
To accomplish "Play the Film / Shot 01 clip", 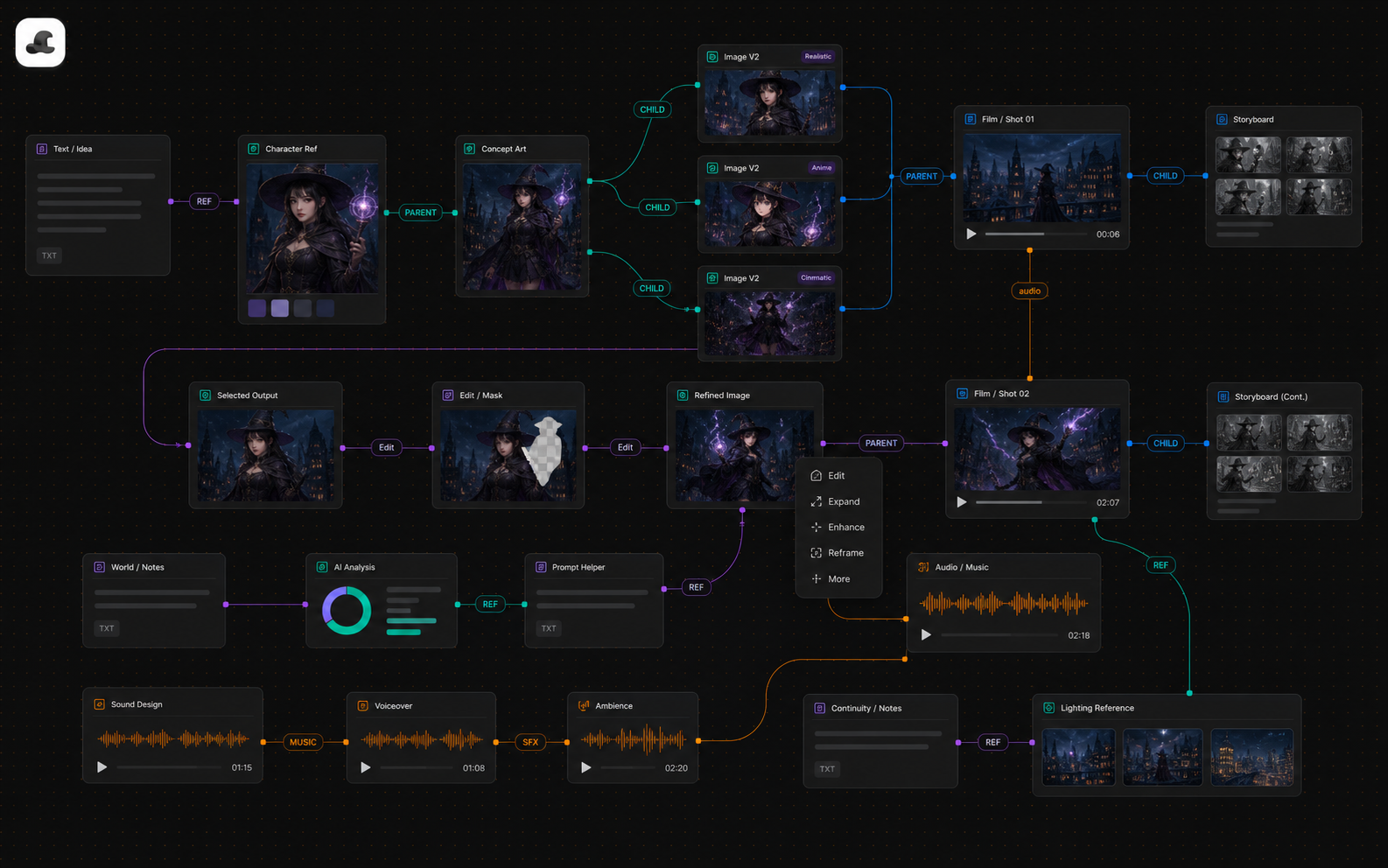I will tap(971, 234).
